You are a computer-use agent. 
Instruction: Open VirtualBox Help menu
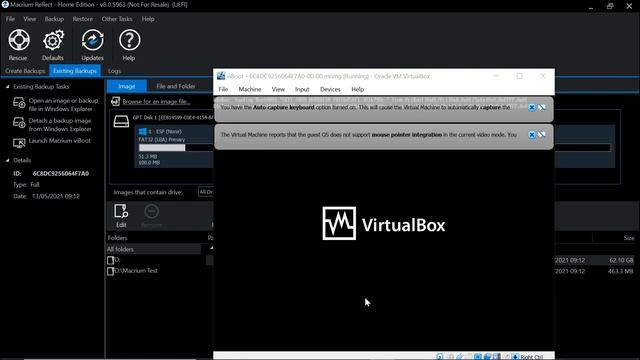coord(358,89)
